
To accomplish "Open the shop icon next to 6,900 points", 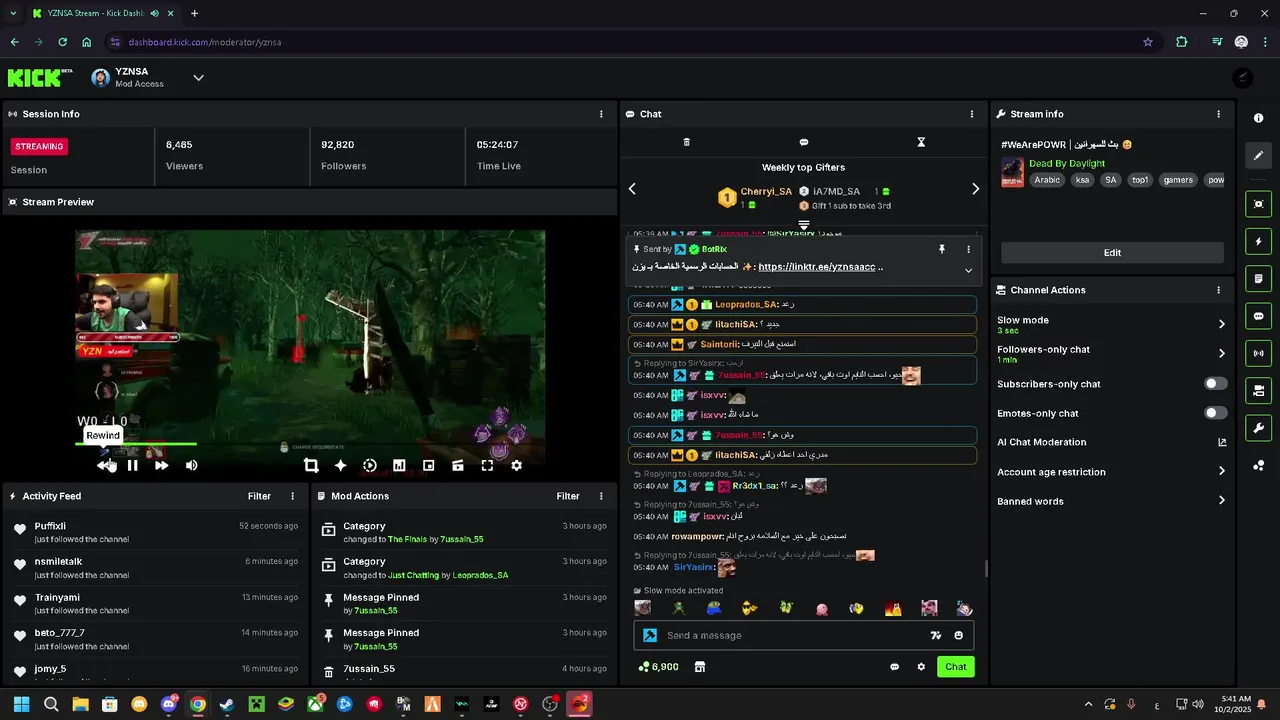I will [x=700, y=667].
